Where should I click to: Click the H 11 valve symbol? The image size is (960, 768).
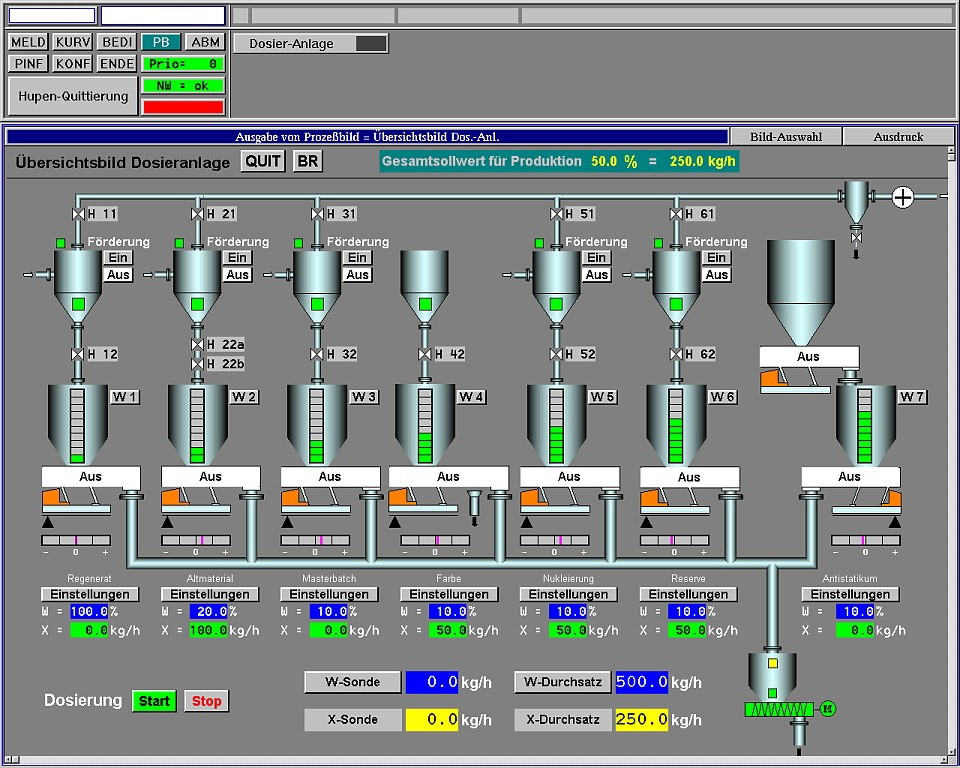click(x=78, y=214)
